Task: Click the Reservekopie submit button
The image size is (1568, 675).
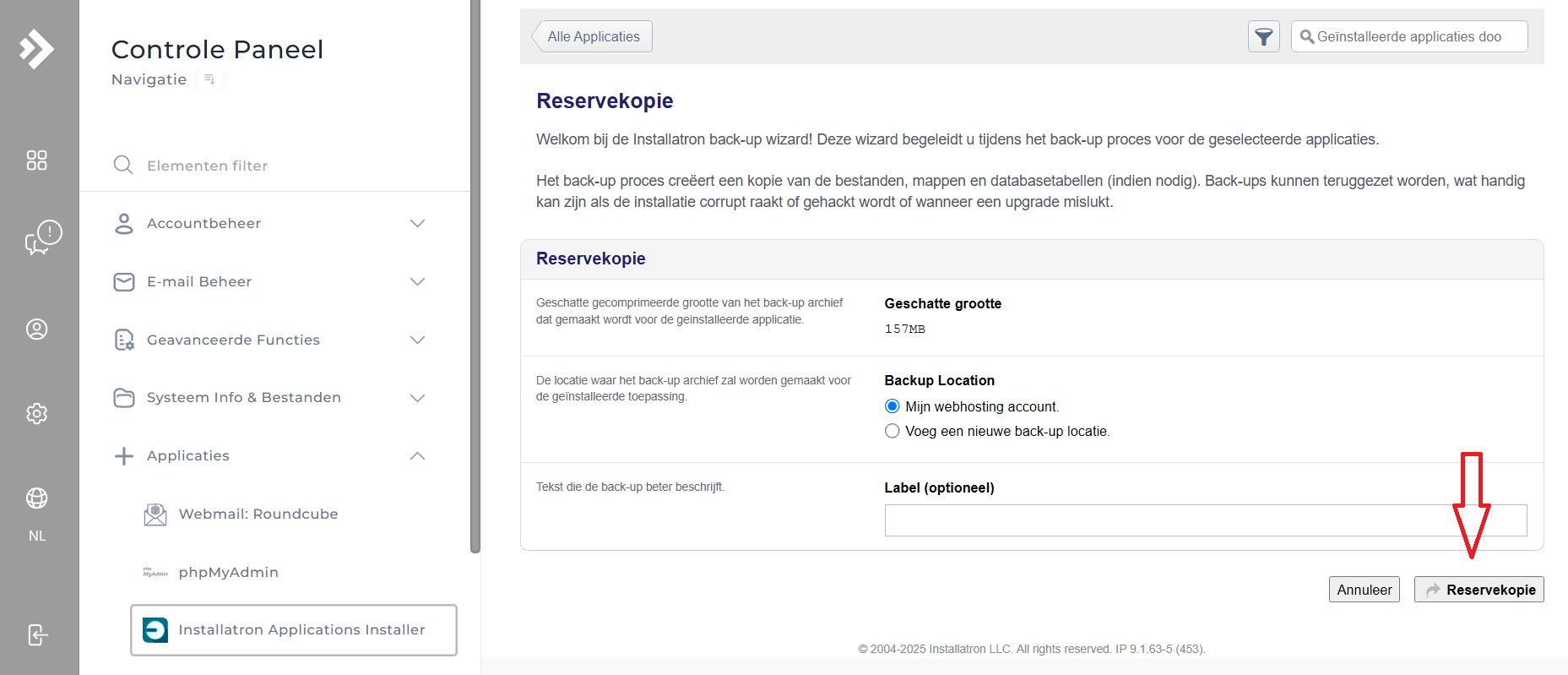Action: click(x=1479, y=590)
